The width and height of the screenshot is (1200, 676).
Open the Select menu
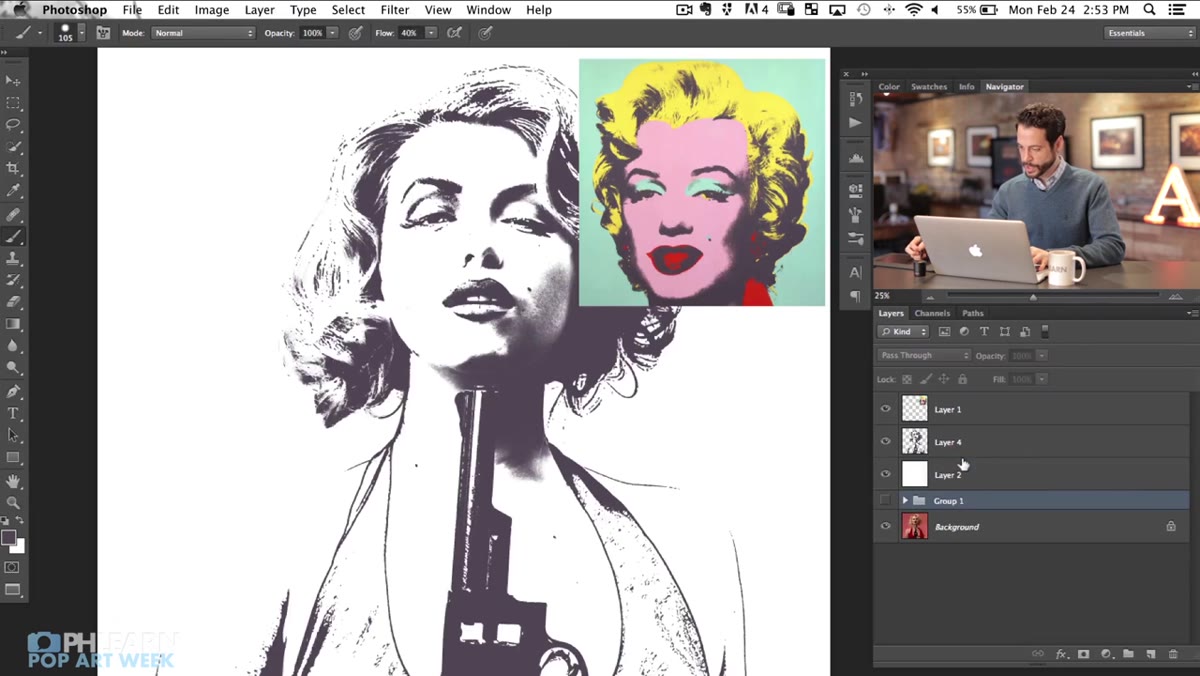pos(348,10)
